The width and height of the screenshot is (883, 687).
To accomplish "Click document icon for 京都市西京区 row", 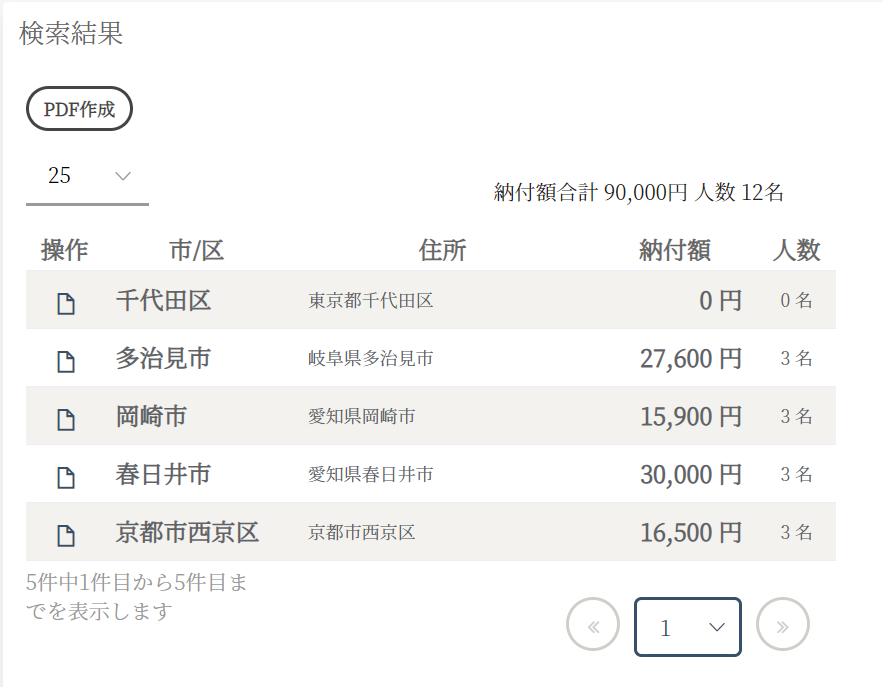I will 65,535.
